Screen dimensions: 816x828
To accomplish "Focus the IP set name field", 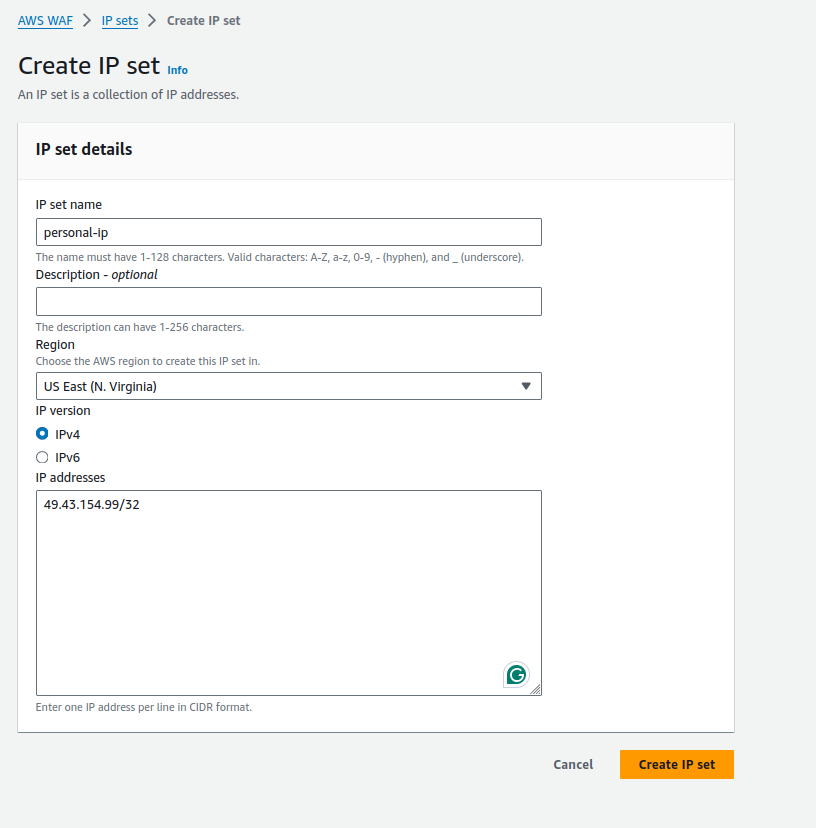I will (x=288, y=232).
